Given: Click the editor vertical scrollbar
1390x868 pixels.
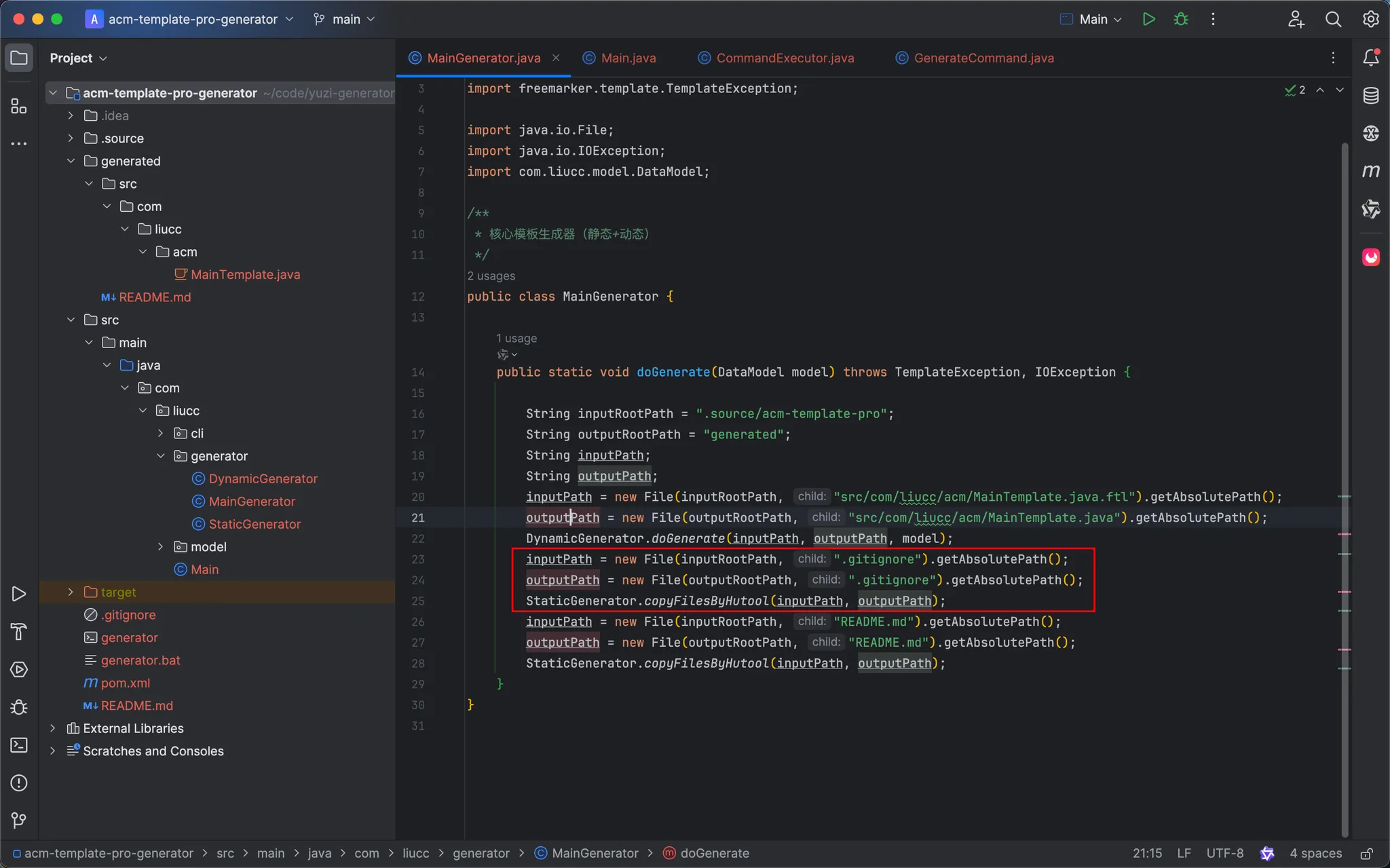Looking at the screenshot, I should 1345,407.
